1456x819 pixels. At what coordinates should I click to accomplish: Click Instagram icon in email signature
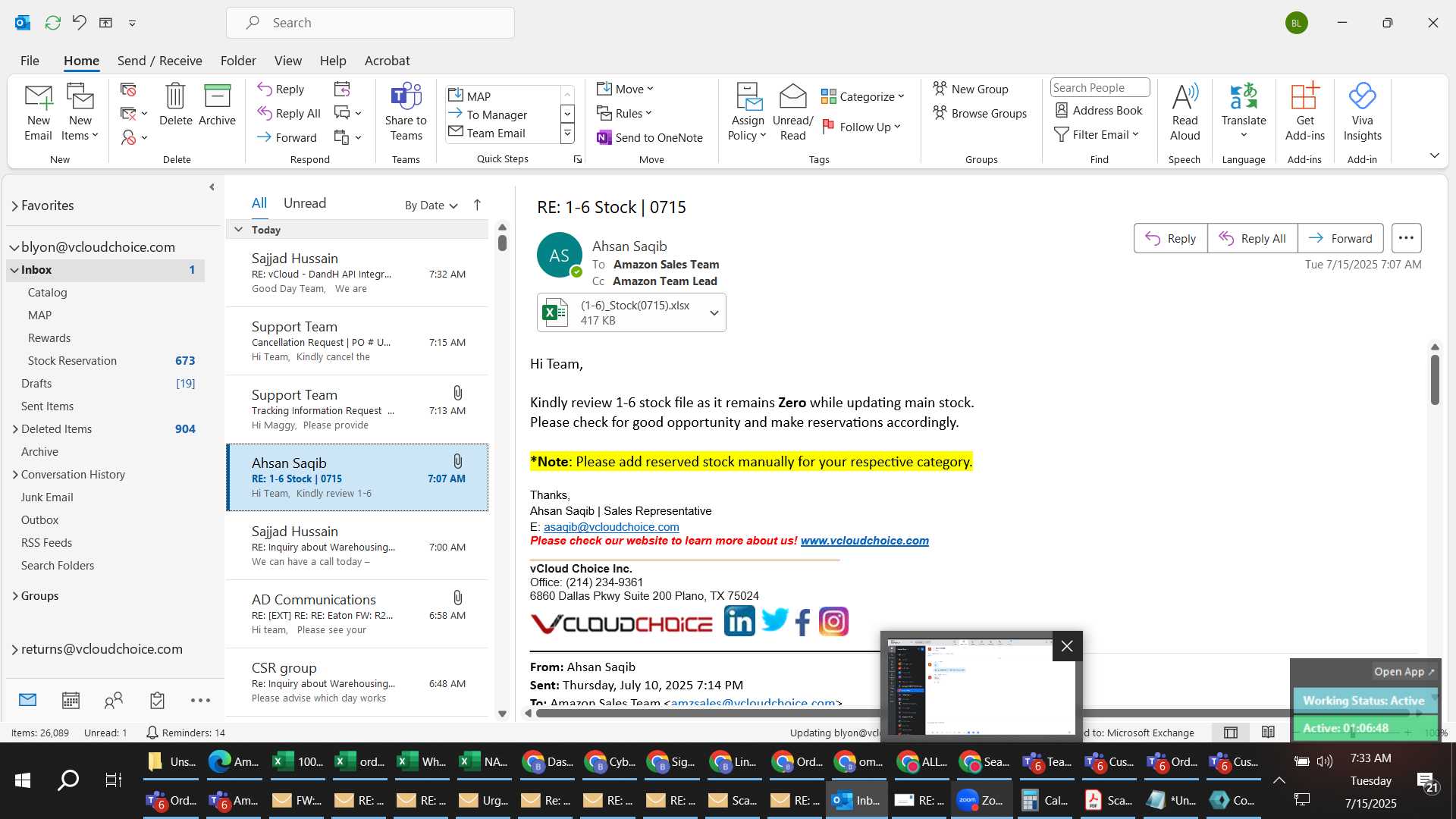point(833,622)
